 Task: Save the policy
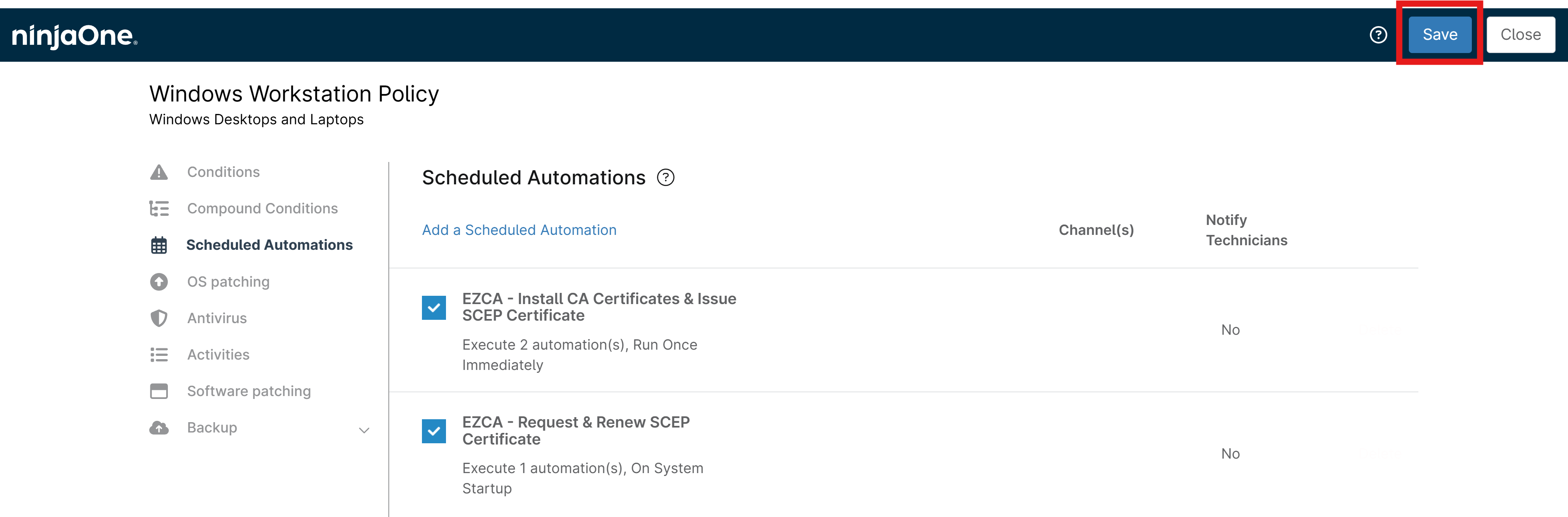(1440, 35)
